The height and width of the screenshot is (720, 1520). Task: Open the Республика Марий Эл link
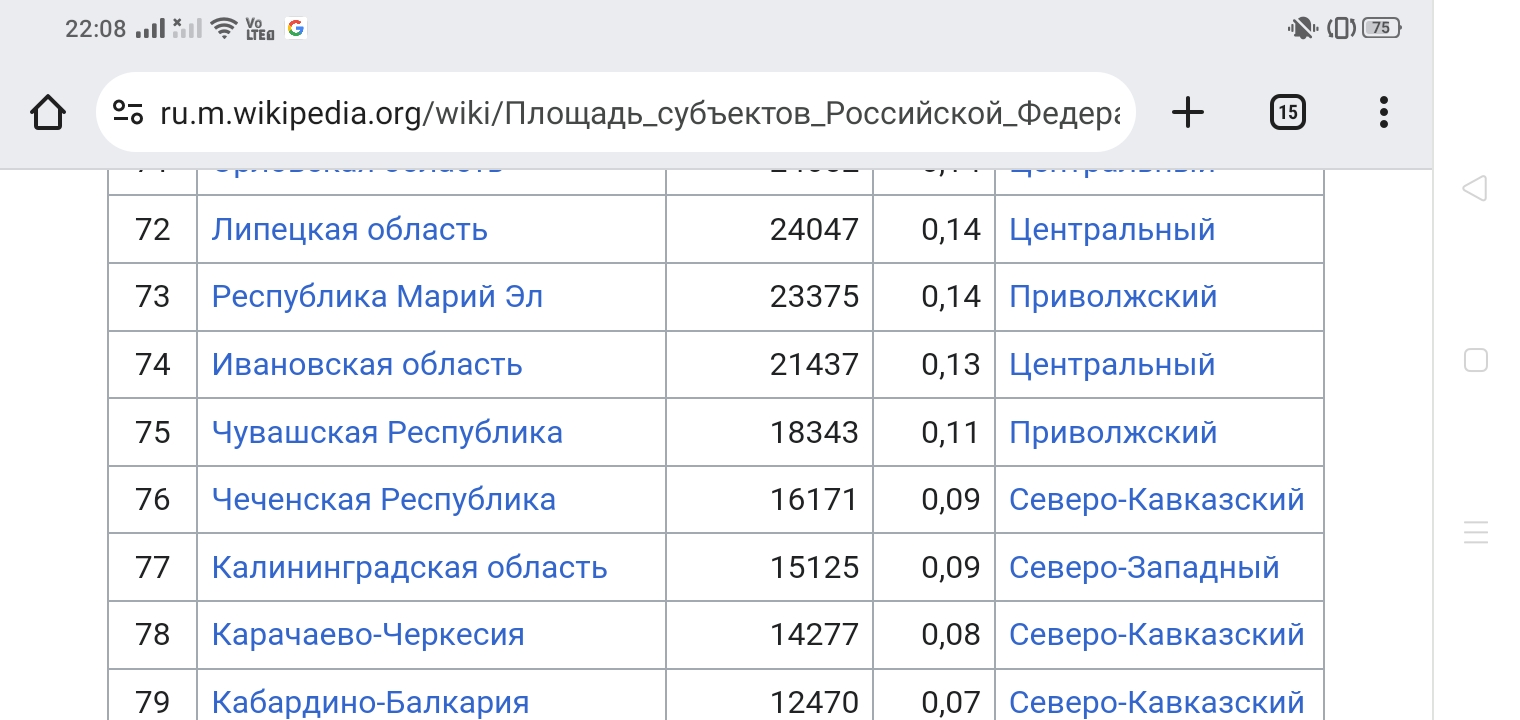tap(377, 297)
